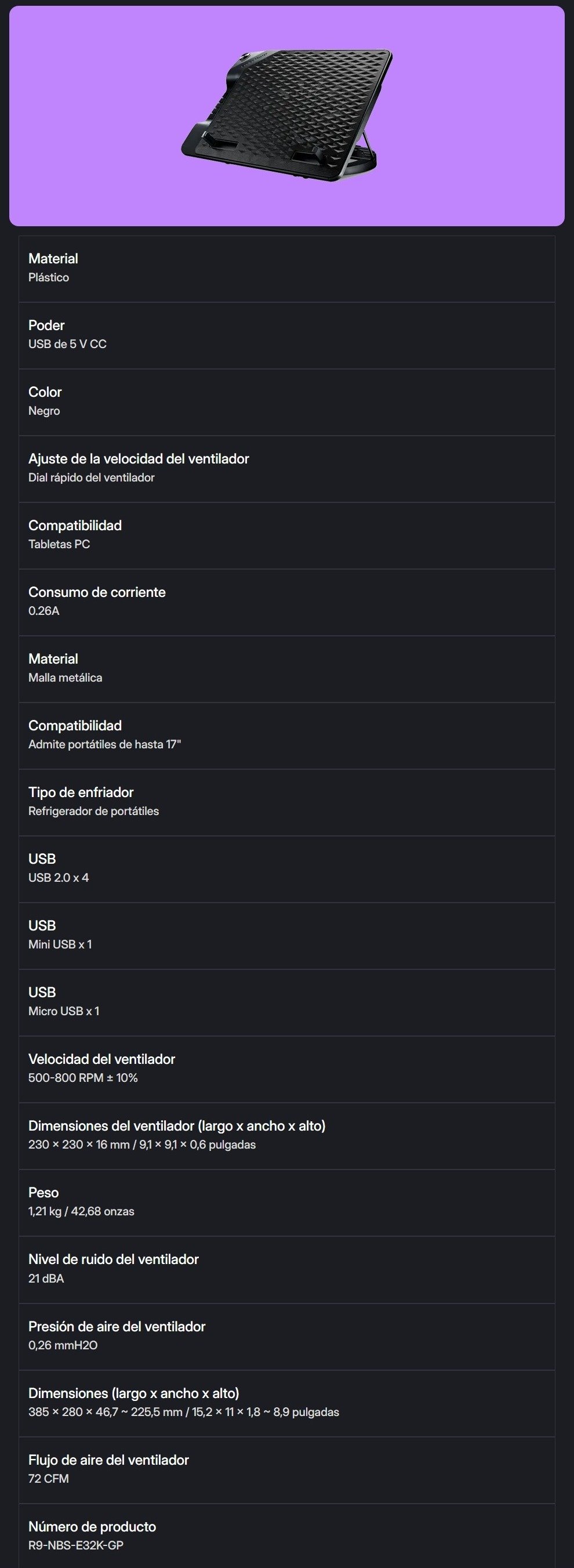The image size is (574, 1568).
Task: Select the Peso specification row
Action: (286, 1202)
